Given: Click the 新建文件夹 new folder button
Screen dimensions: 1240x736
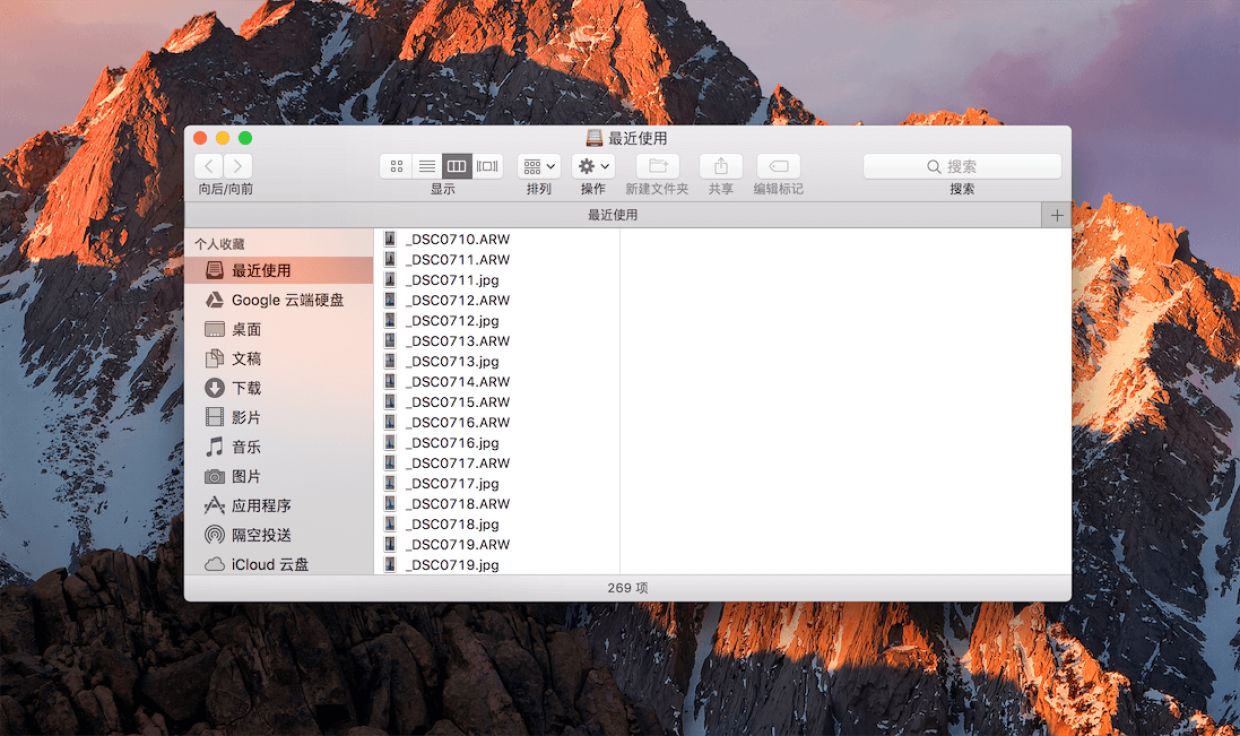Looking at the screenshot, I should click(x=657, y=166).
